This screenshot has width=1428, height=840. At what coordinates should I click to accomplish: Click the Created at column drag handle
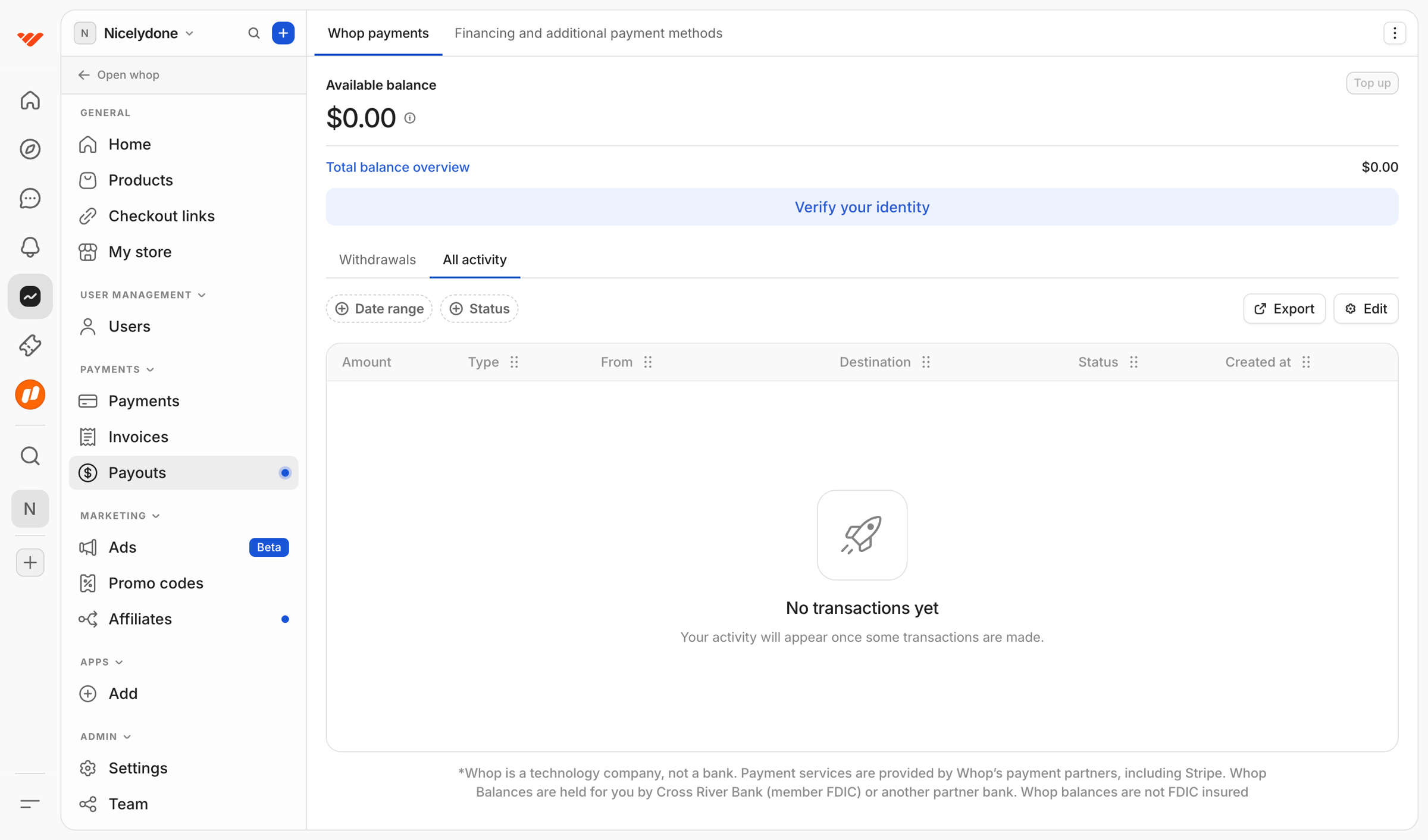(1306, 362)
